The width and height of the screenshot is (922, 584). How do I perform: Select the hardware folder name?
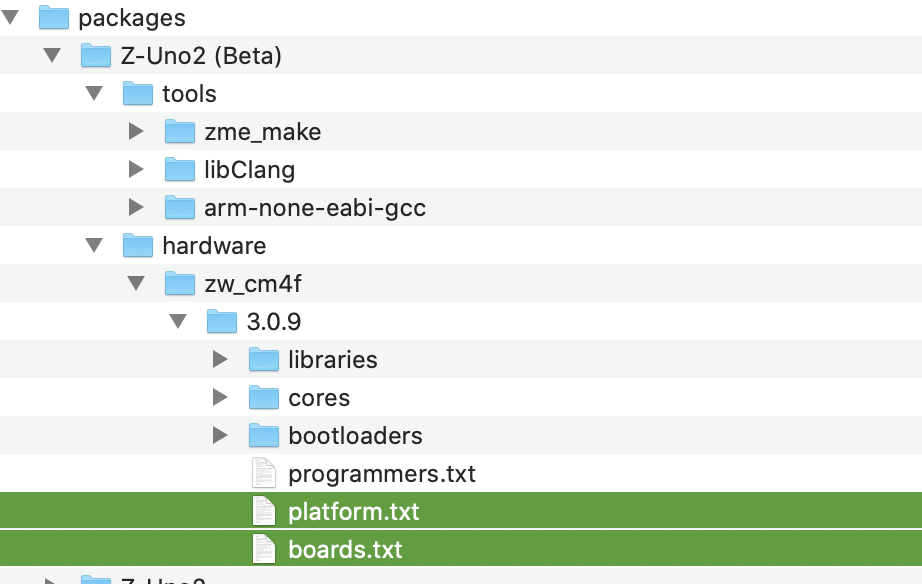(214, 245)
